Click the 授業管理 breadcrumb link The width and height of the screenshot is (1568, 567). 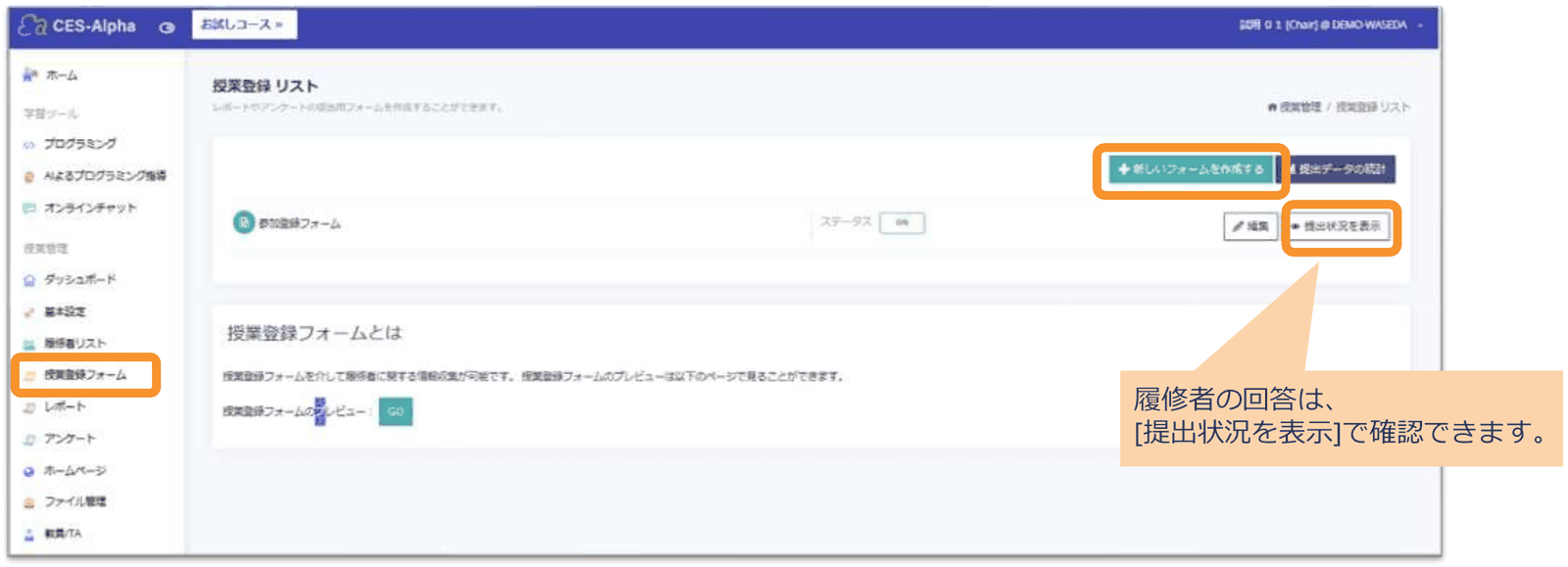[x=1300, y=108]
